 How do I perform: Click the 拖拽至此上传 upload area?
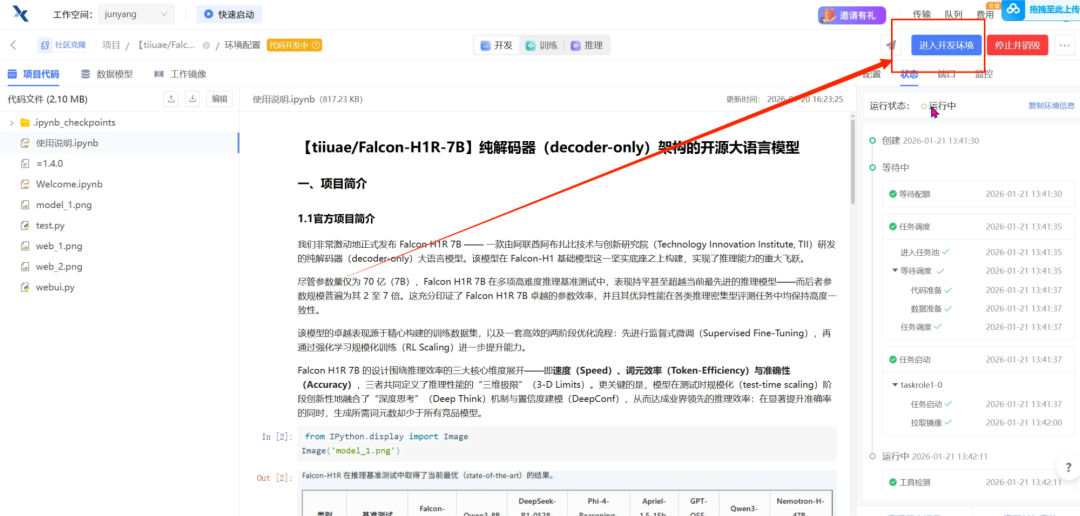(x=1054, y=10)
